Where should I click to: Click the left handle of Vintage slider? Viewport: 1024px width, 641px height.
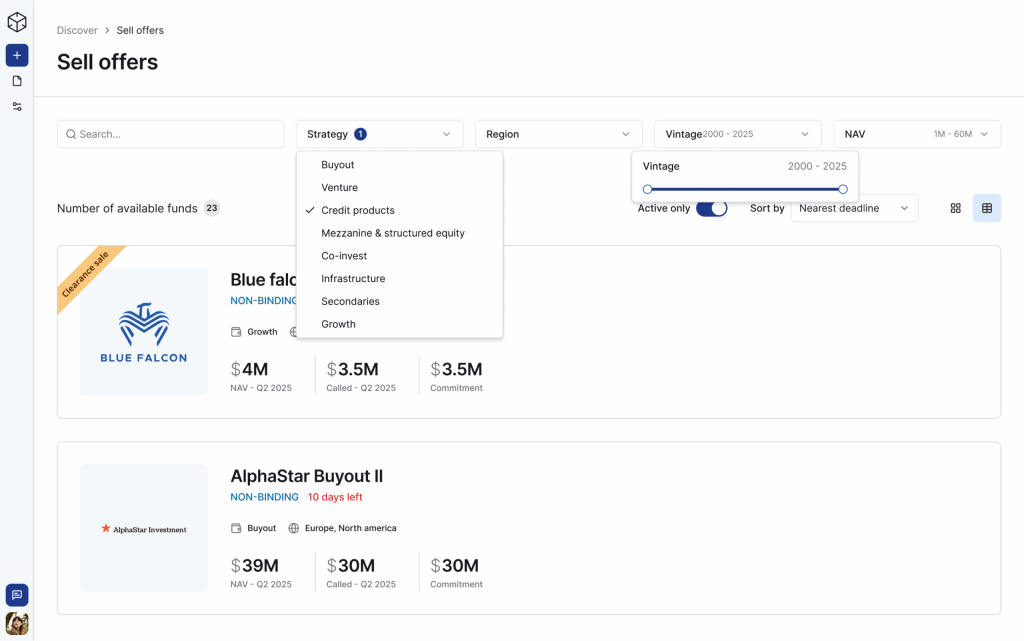[648, 189]
